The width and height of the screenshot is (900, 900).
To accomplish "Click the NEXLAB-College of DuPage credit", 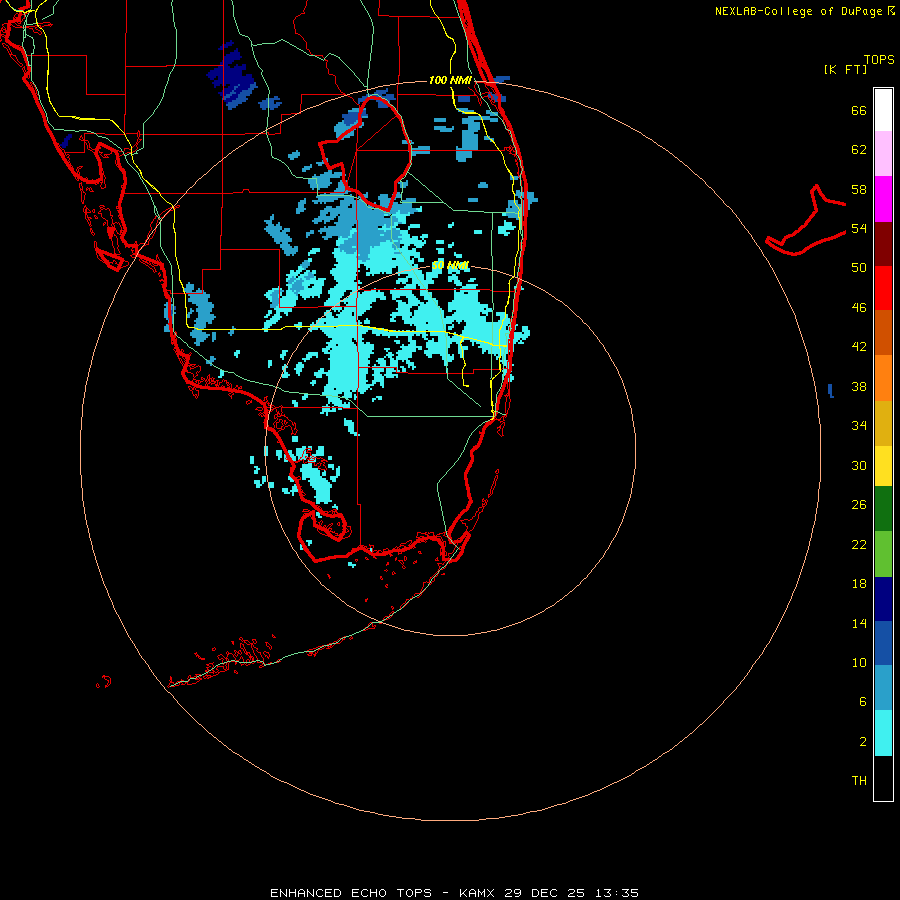I will (x=805, y=11).
